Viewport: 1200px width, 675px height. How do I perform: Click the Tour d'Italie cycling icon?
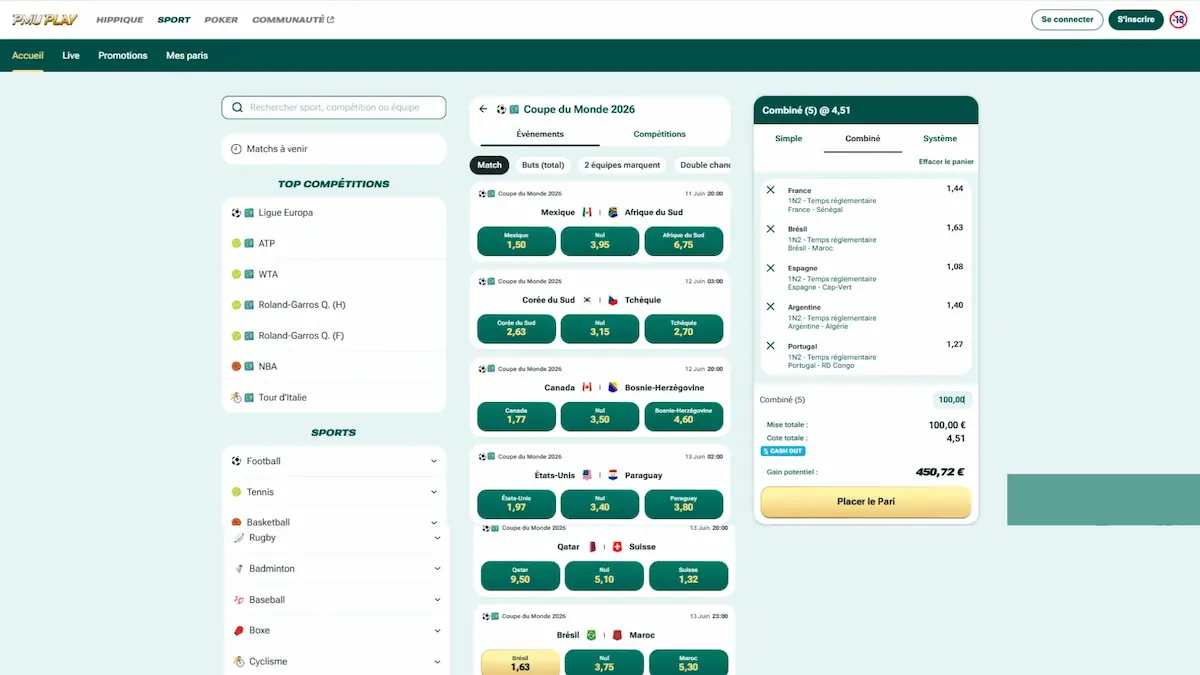pyautogui.click(x=237, y=397)
